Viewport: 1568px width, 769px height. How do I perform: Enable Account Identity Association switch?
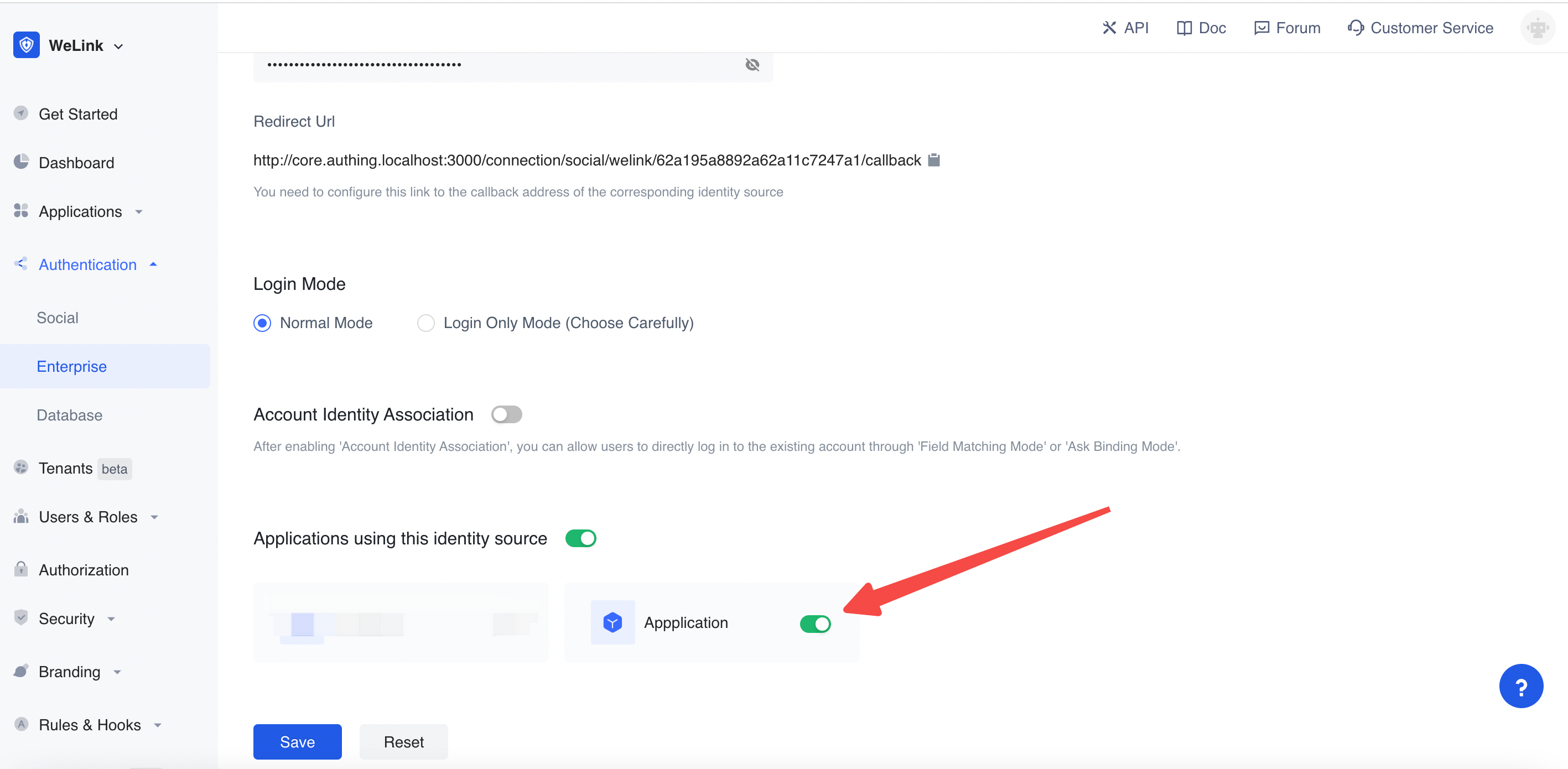pos(506,414)
